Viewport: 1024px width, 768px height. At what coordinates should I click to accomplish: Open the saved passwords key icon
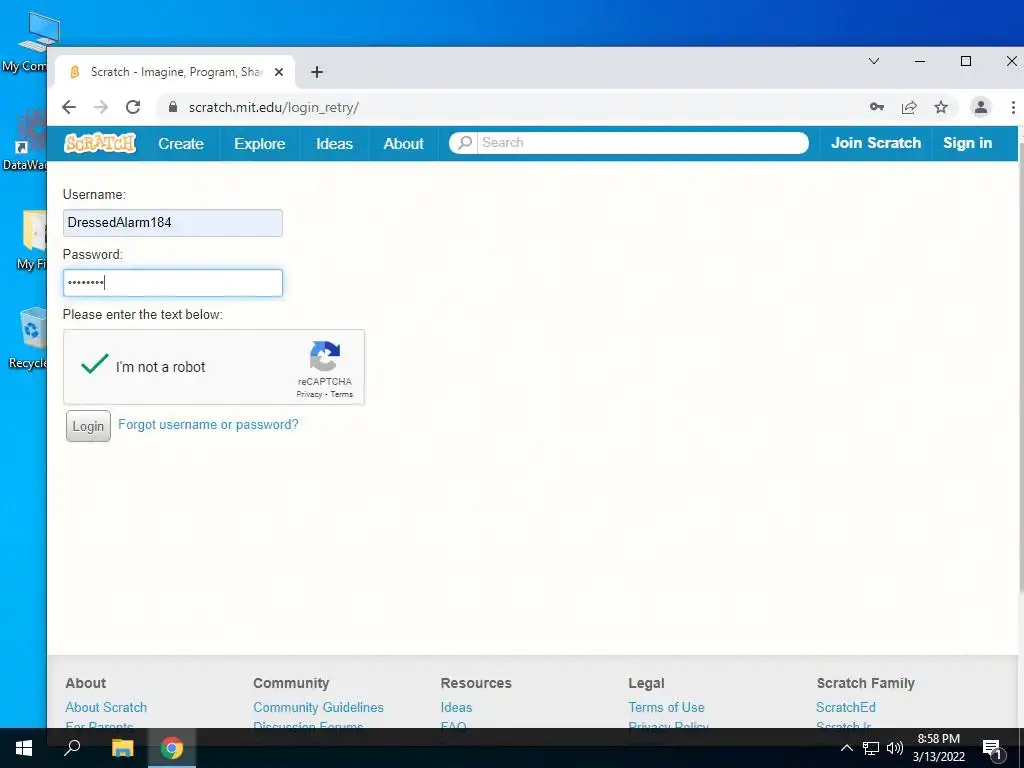[876, 107]
